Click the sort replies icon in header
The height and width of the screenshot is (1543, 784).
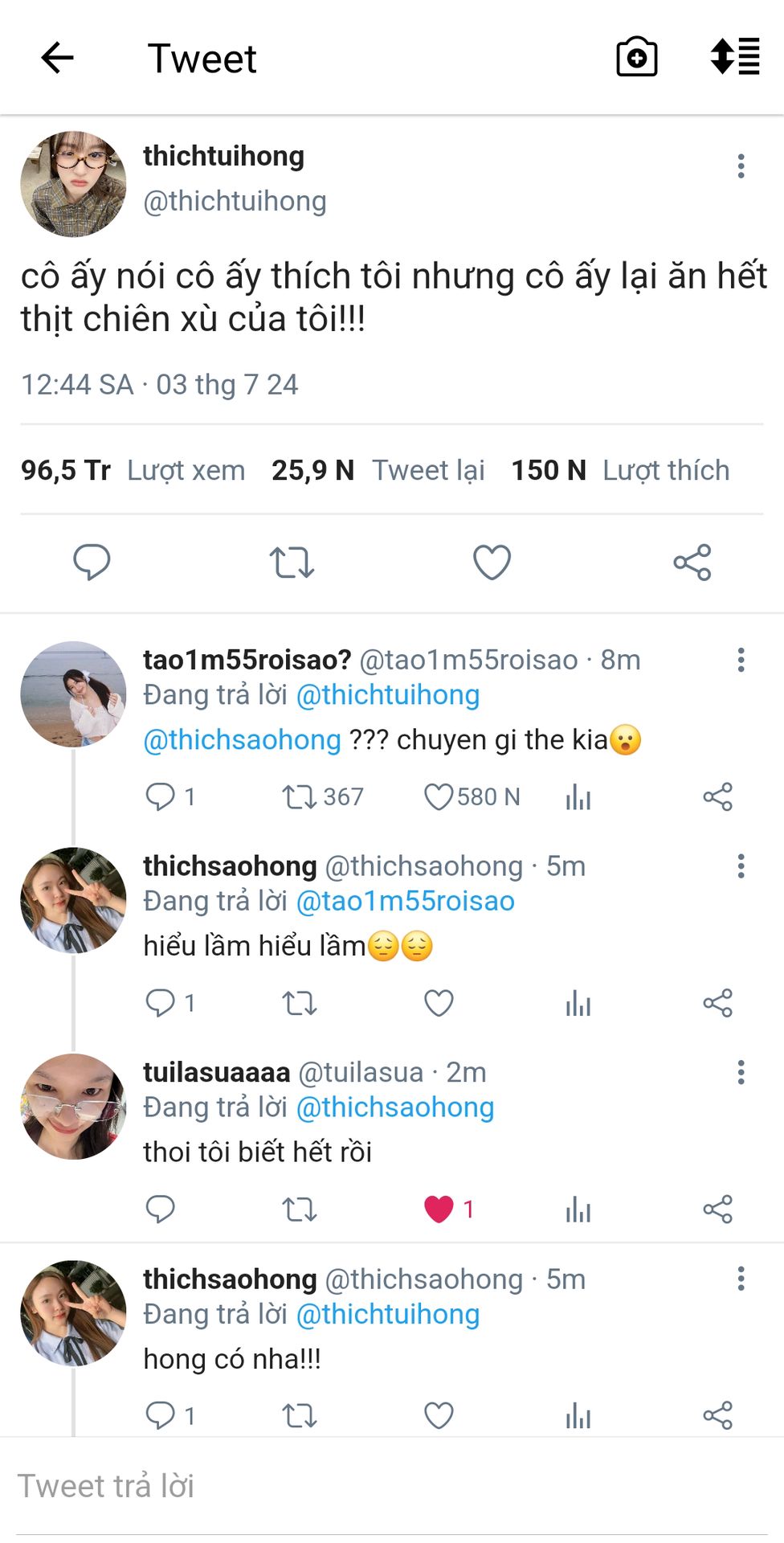735,57
